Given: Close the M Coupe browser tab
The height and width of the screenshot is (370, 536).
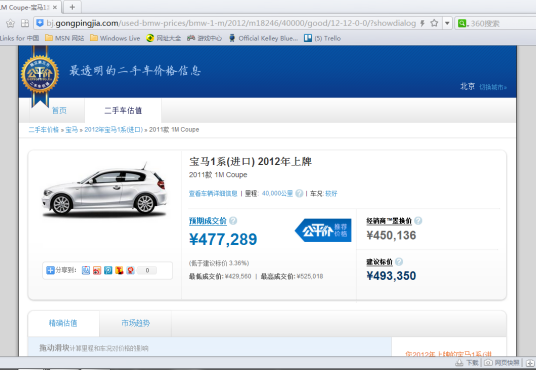Looking at the screenshot, I should [55, 7].
